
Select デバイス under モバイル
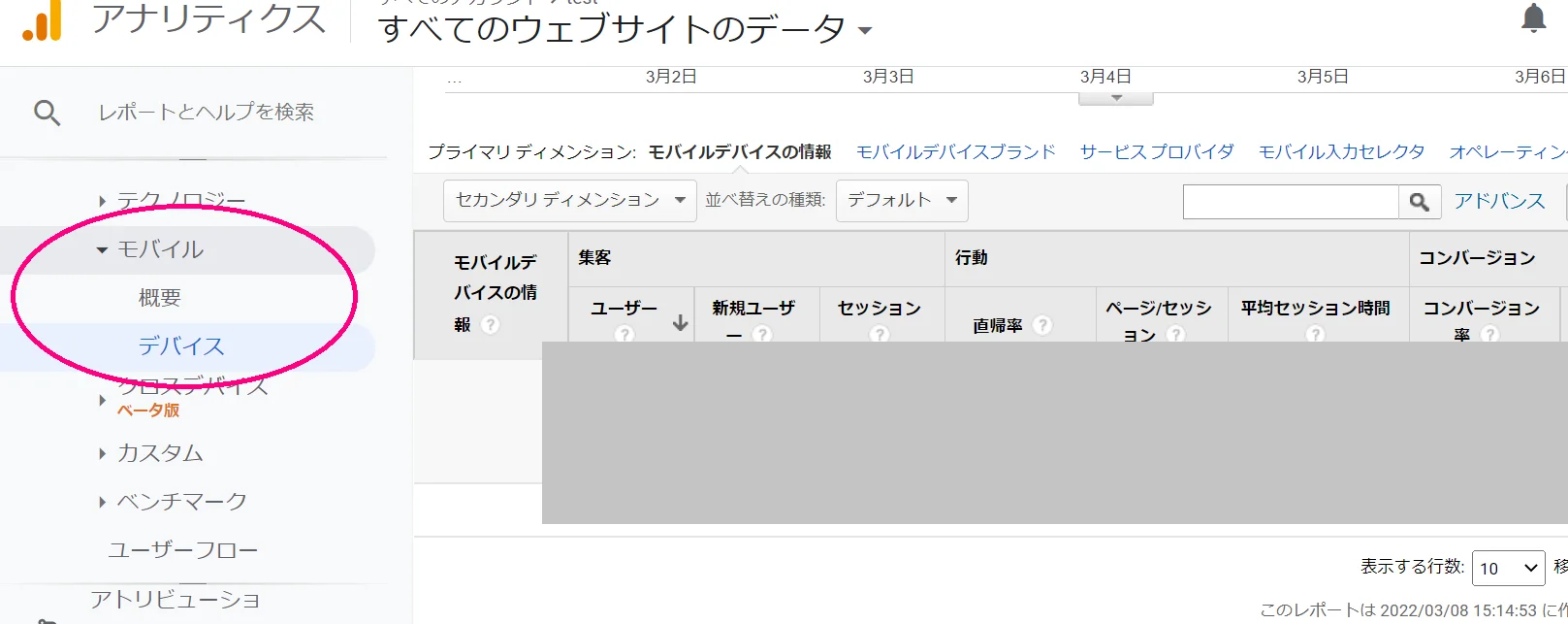pos(181,346)
